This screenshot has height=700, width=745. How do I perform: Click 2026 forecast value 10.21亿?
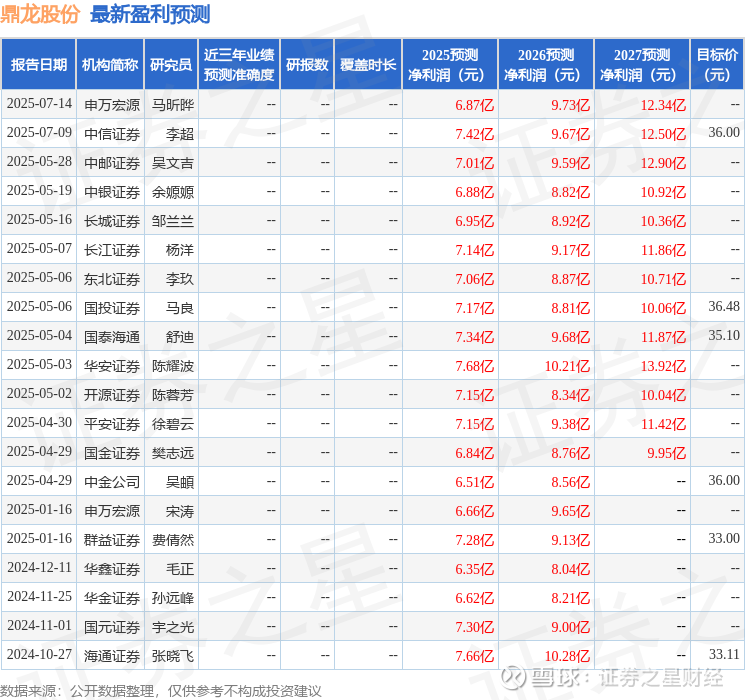[x=567, y=366]
